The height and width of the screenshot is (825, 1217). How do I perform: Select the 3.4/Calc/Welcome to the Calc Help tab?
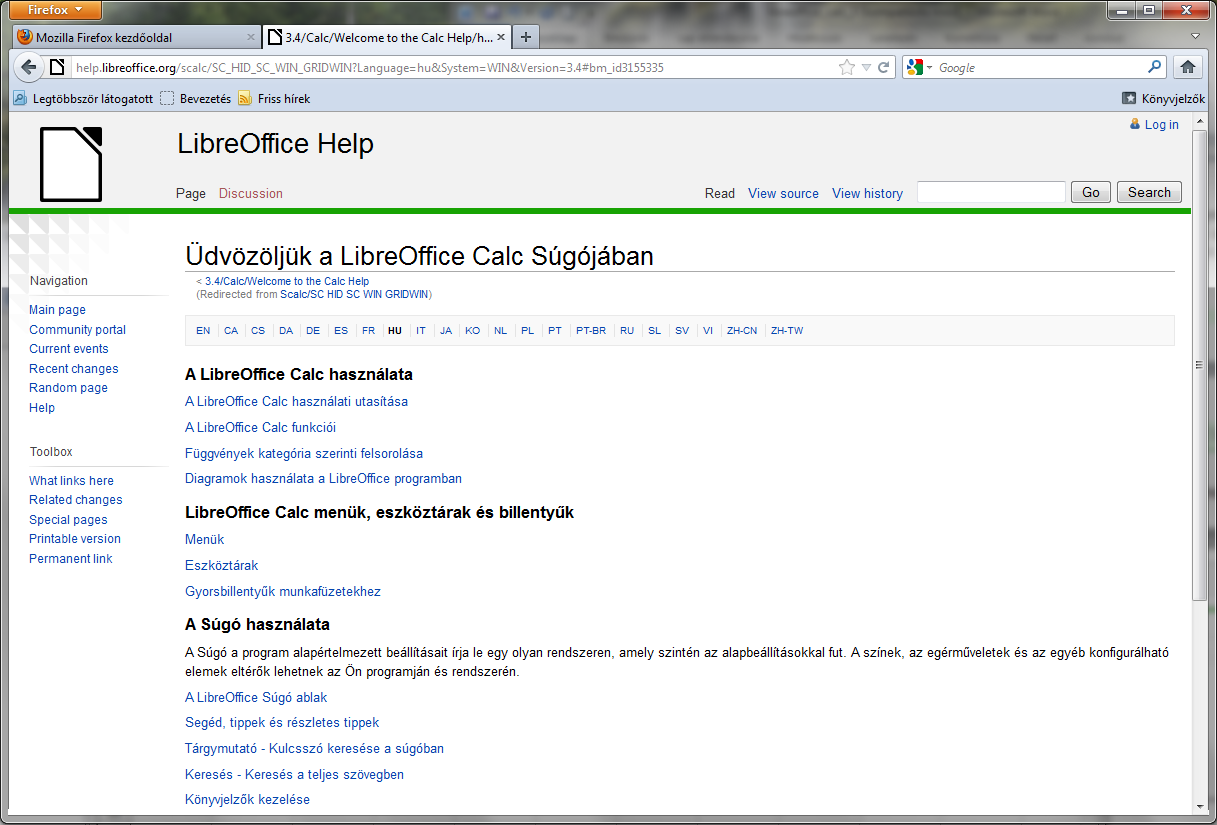(x=387, y=37)
